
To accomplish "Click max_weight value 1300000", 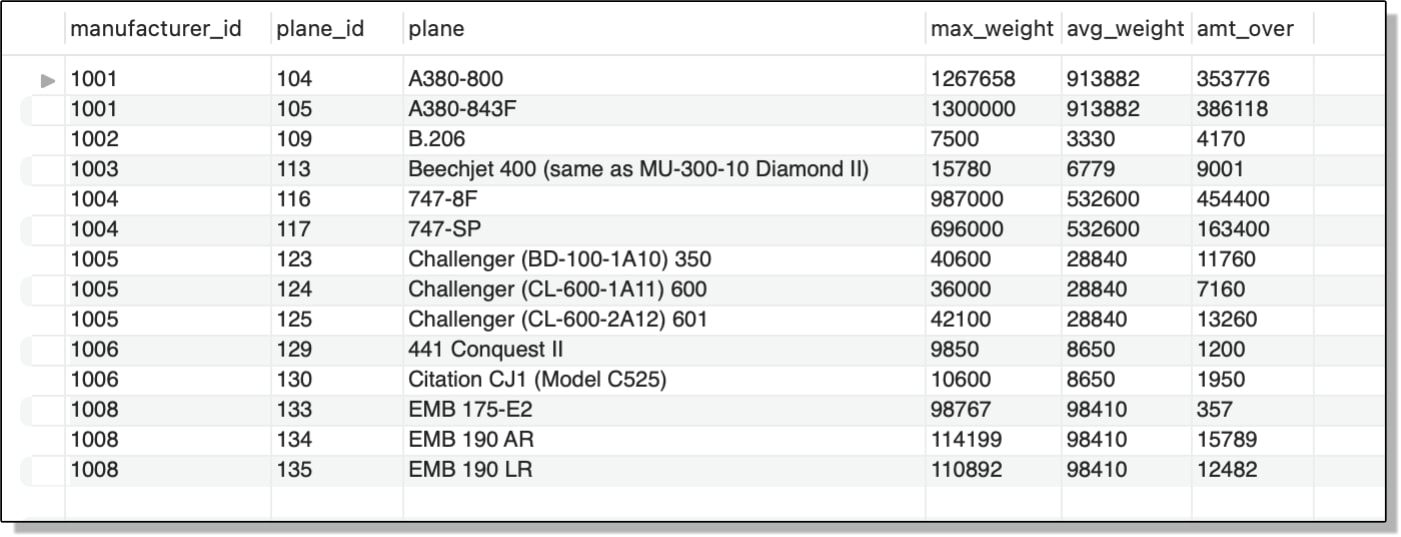I will 993,109.
